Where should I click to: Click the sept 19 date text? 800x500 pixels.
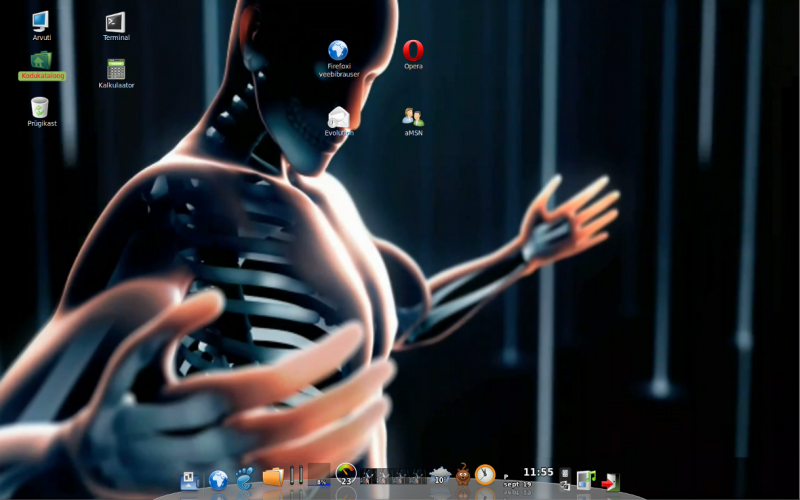click(517, 484)
